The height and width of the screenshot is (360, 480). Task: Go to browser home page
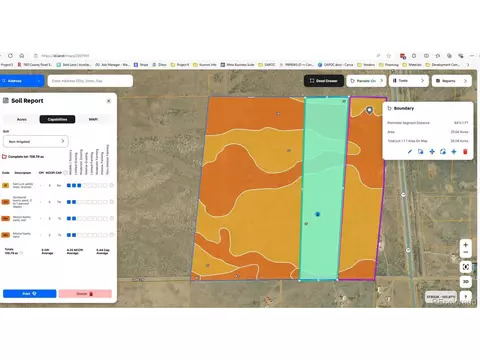(22, 56)
